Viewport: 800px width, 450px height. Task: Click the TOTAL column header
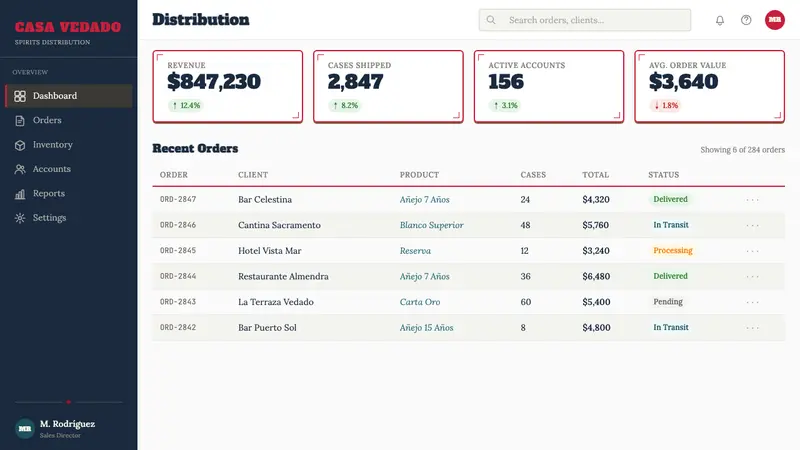click(595, 174)
